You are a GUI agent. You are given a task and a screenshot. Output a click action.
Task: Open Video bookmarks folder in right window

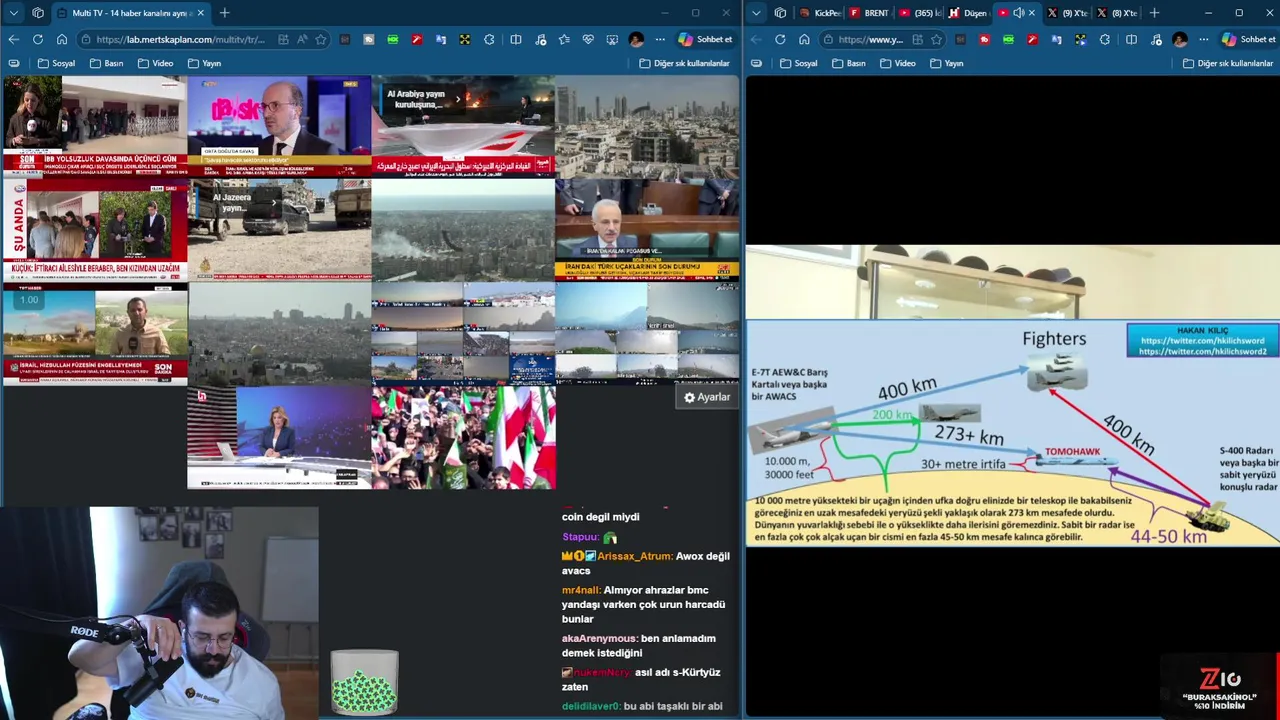coord(898,63)
